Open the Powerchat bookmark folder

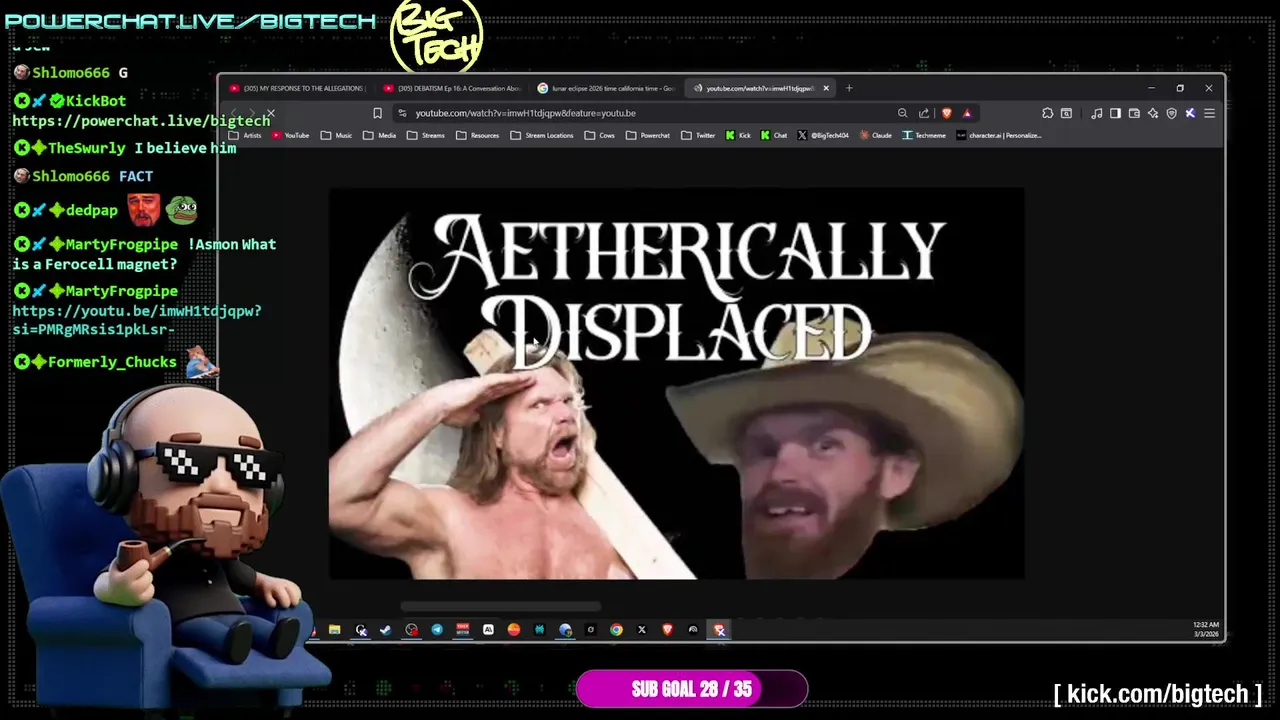click(x=648, y=135)
